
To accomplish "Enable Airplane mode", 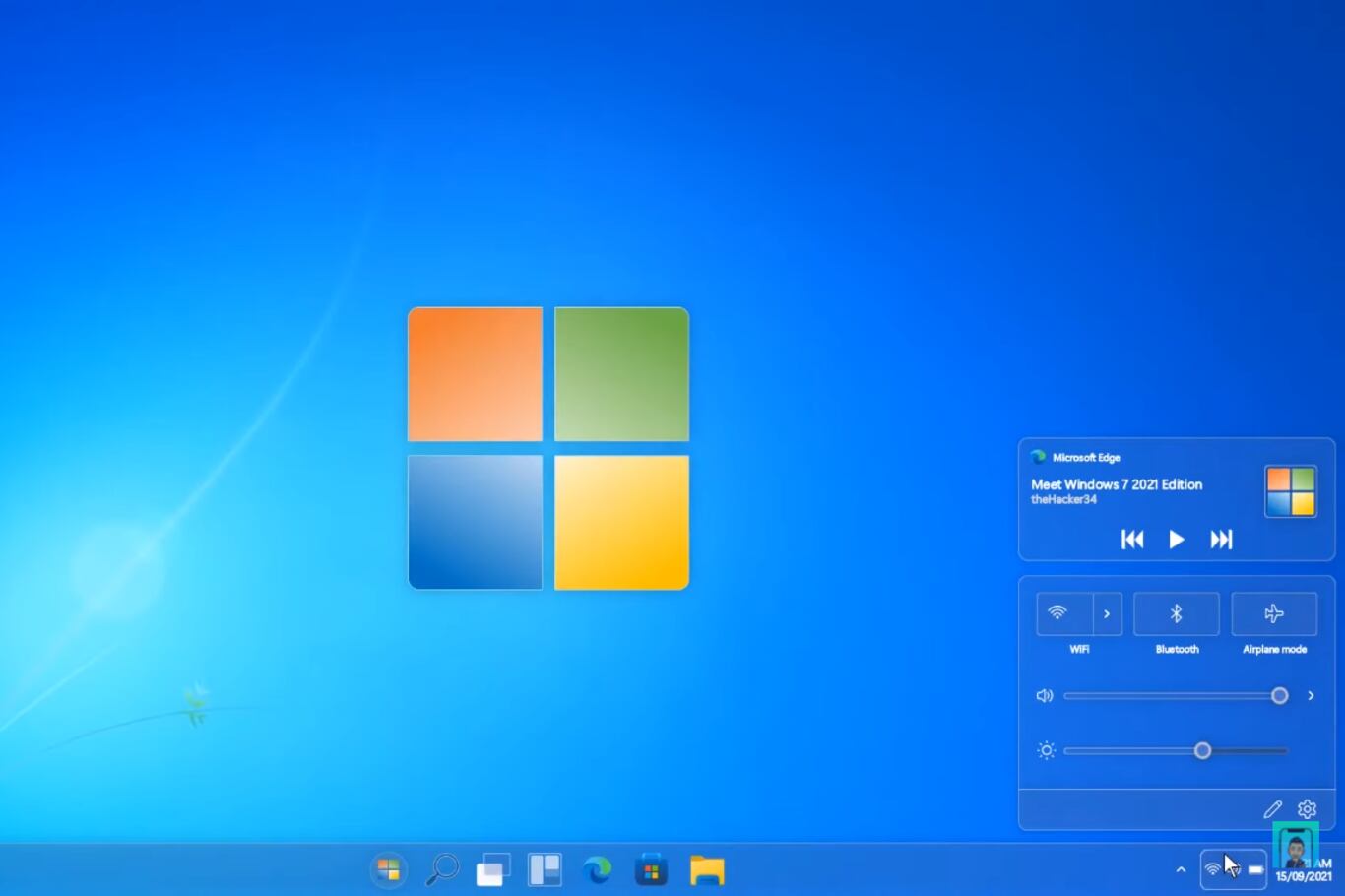I will click(x=1274, y=614).
